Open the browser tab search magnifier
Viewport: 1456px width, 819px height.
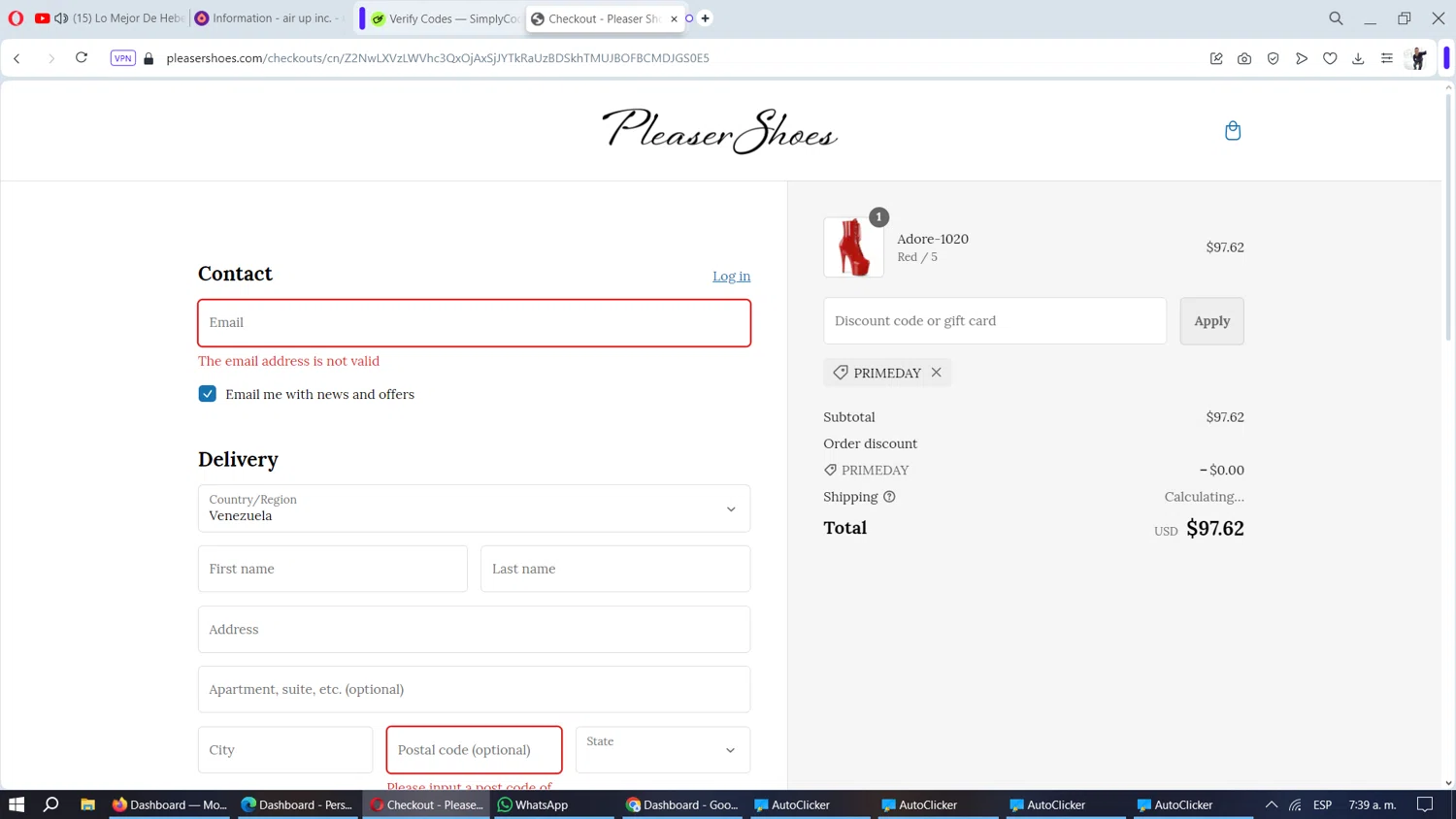[x=1336, y=18]
